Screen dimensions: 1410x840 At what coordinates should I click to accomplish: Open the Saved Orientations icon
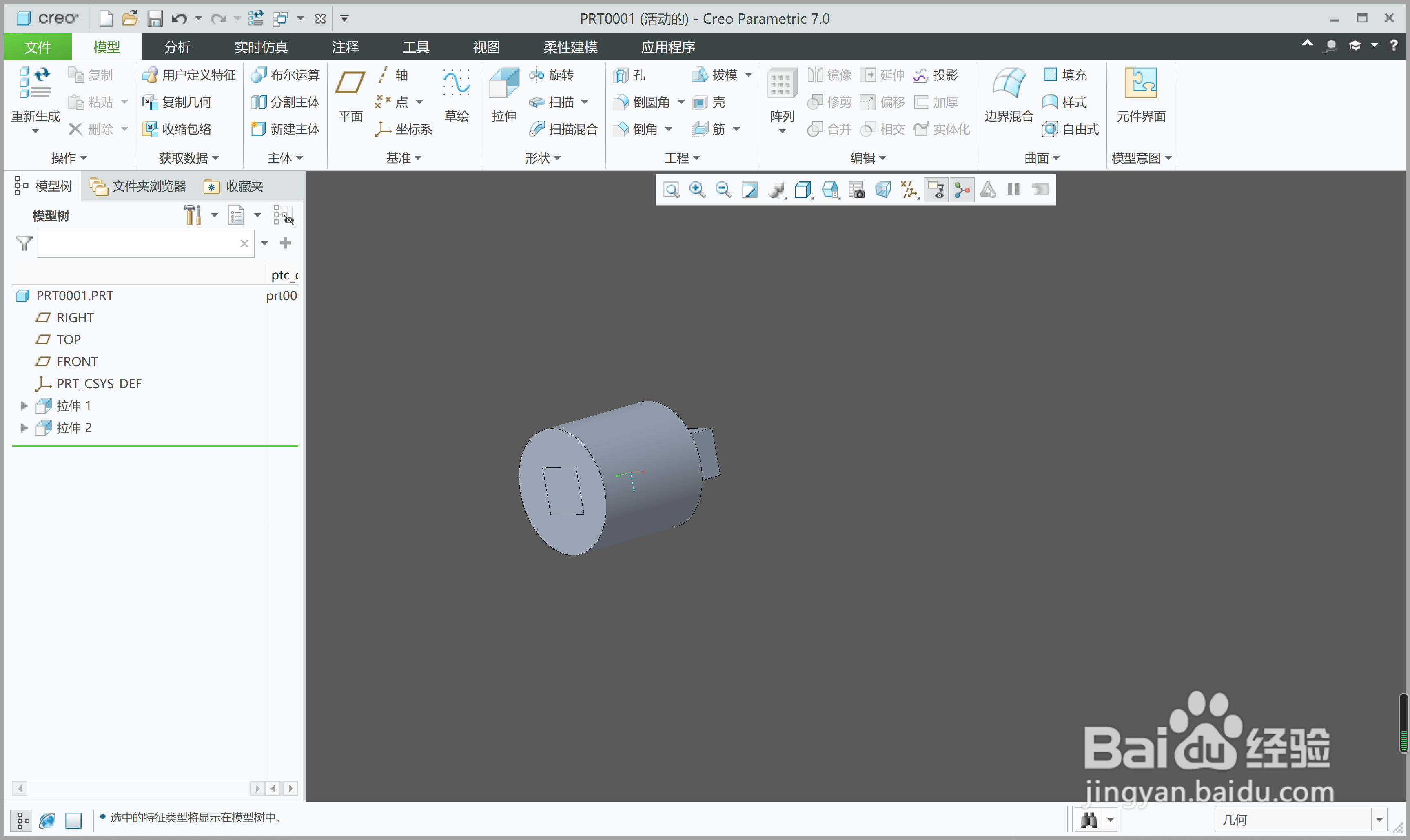pos(831,190)
